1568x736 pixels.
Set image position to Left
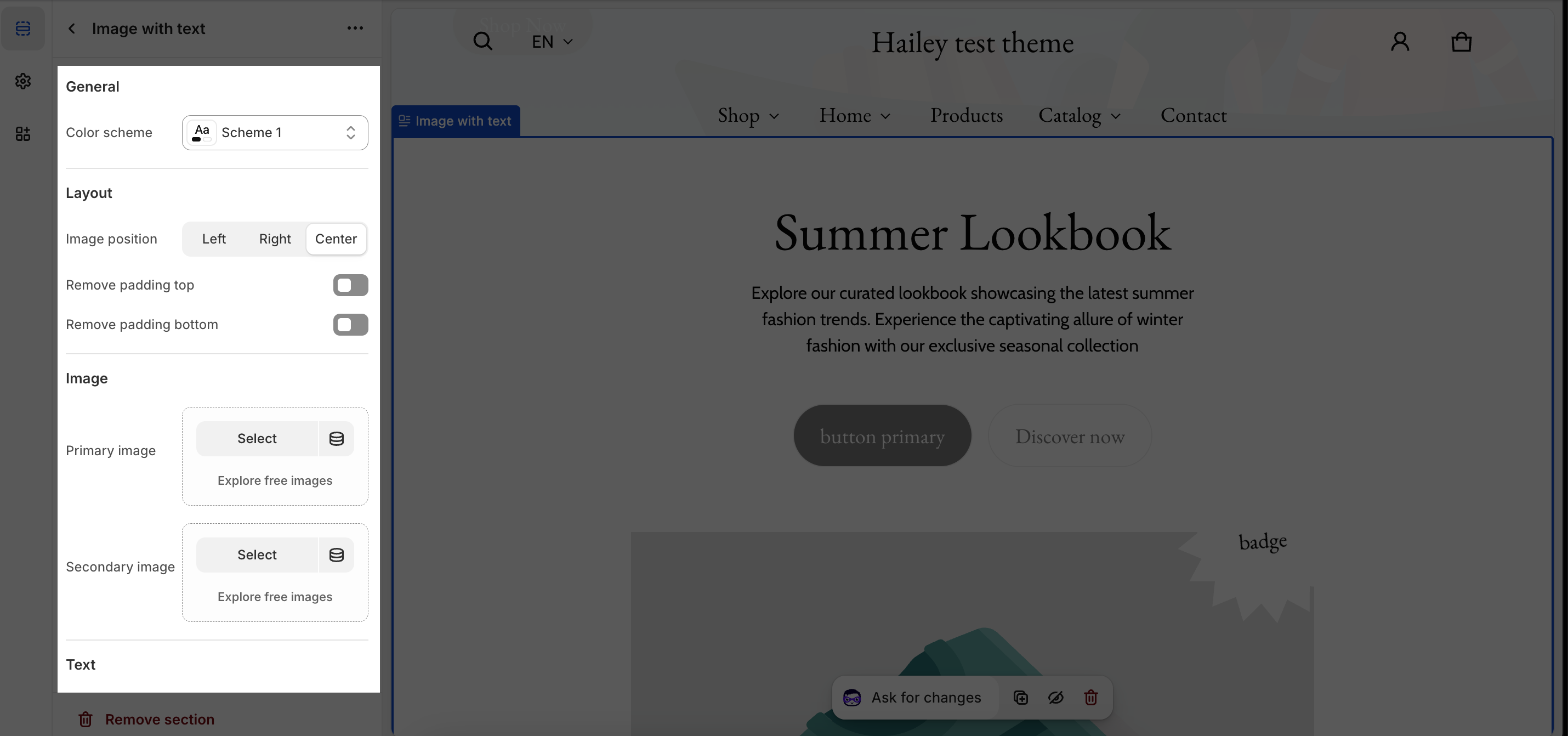click(214, 239)
